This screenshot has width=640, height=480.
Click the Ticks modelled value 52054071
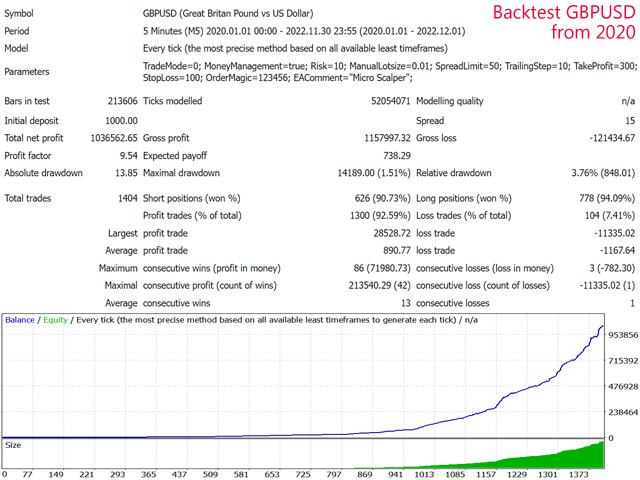[x=390, y=101]
